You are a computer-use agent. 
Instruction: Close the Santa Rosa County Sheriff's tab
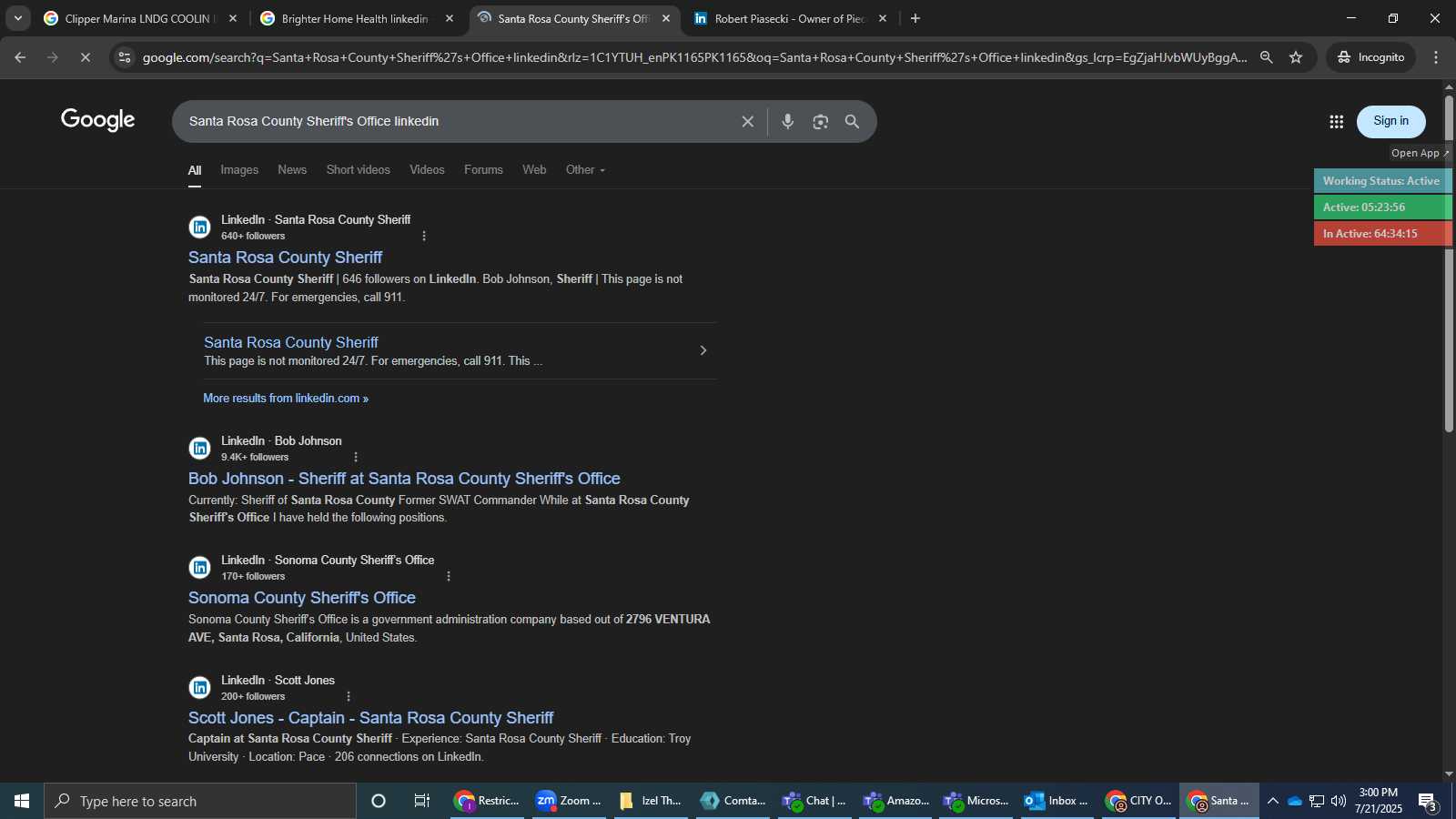(666, 18)
